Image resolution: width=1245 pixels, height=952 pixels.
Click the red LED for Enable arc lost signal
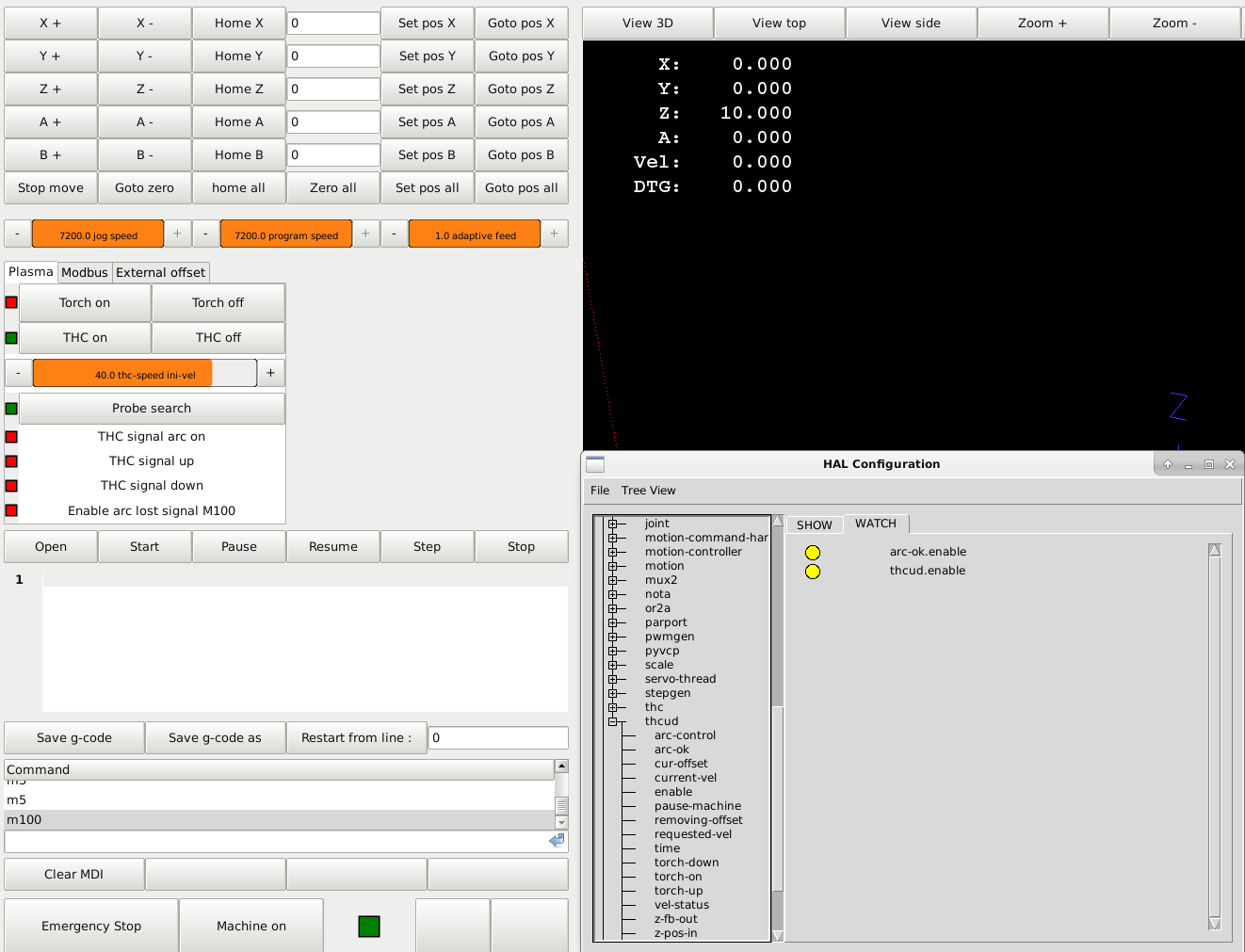(x=11, y=510)
